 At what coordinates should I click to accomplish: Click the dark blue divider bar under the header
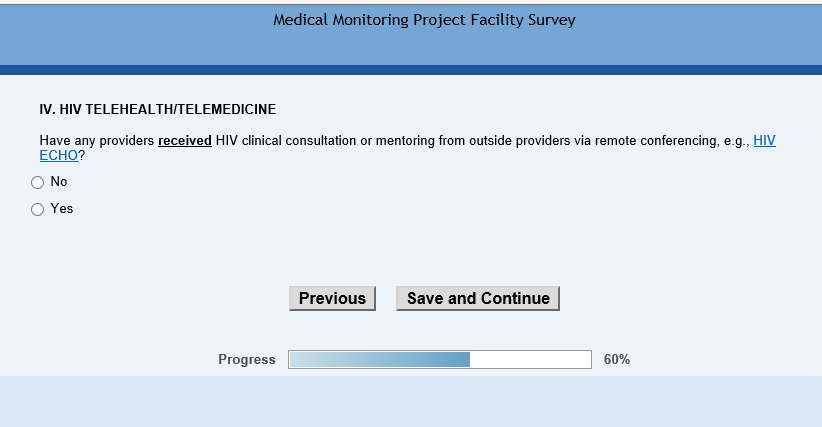(x=411, y=70)
